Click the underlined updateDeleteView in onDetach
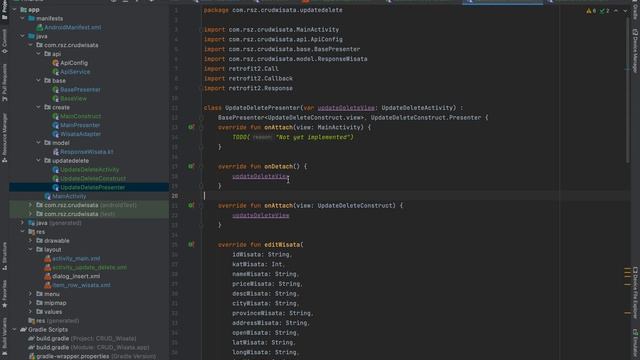The height and width of the screenshot is (360, 640). [260, 176]
